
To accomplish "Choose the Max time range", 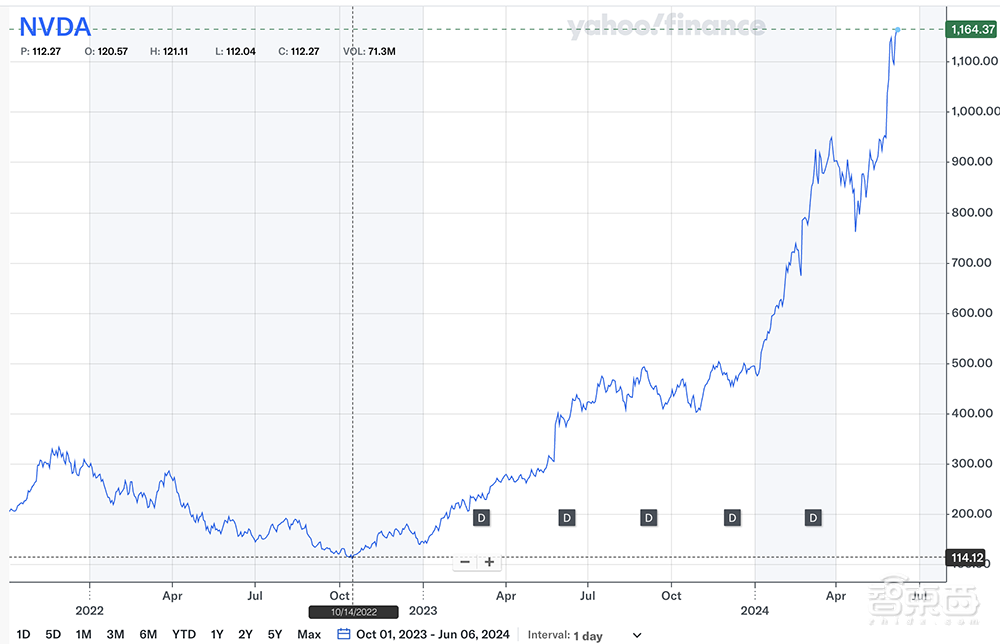I will (309, 634).
